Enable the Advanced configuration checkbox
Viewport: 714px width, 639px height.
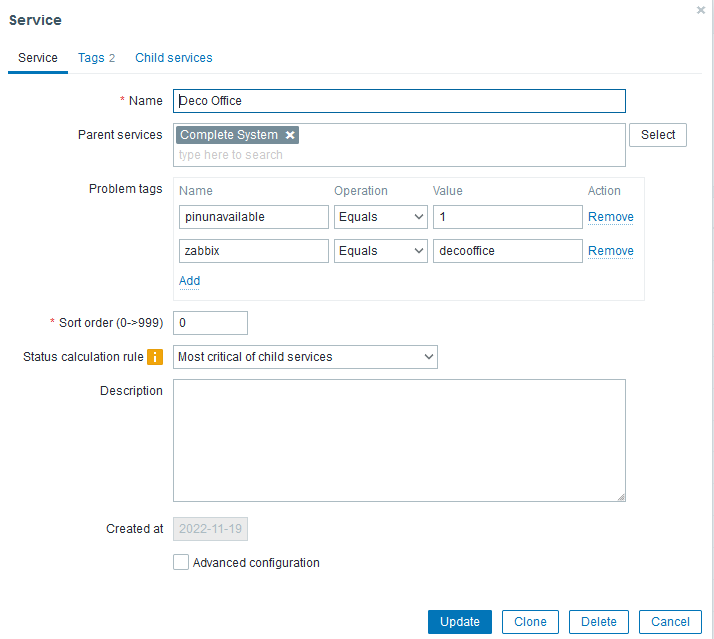click(x=181, y=563)
